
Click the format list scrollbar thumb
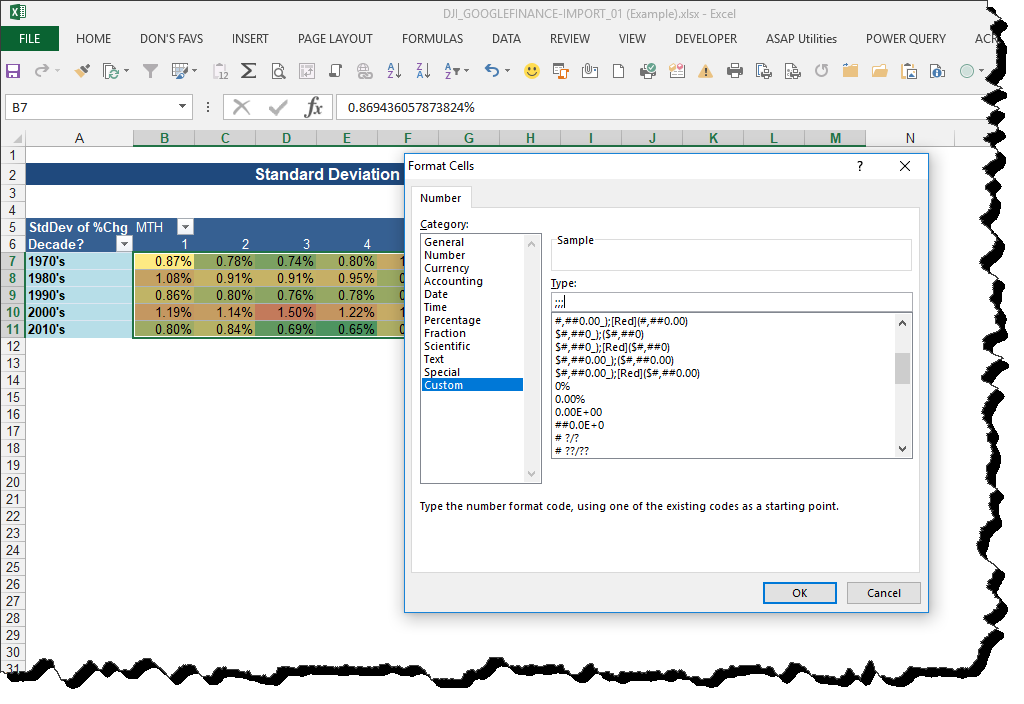902,368
